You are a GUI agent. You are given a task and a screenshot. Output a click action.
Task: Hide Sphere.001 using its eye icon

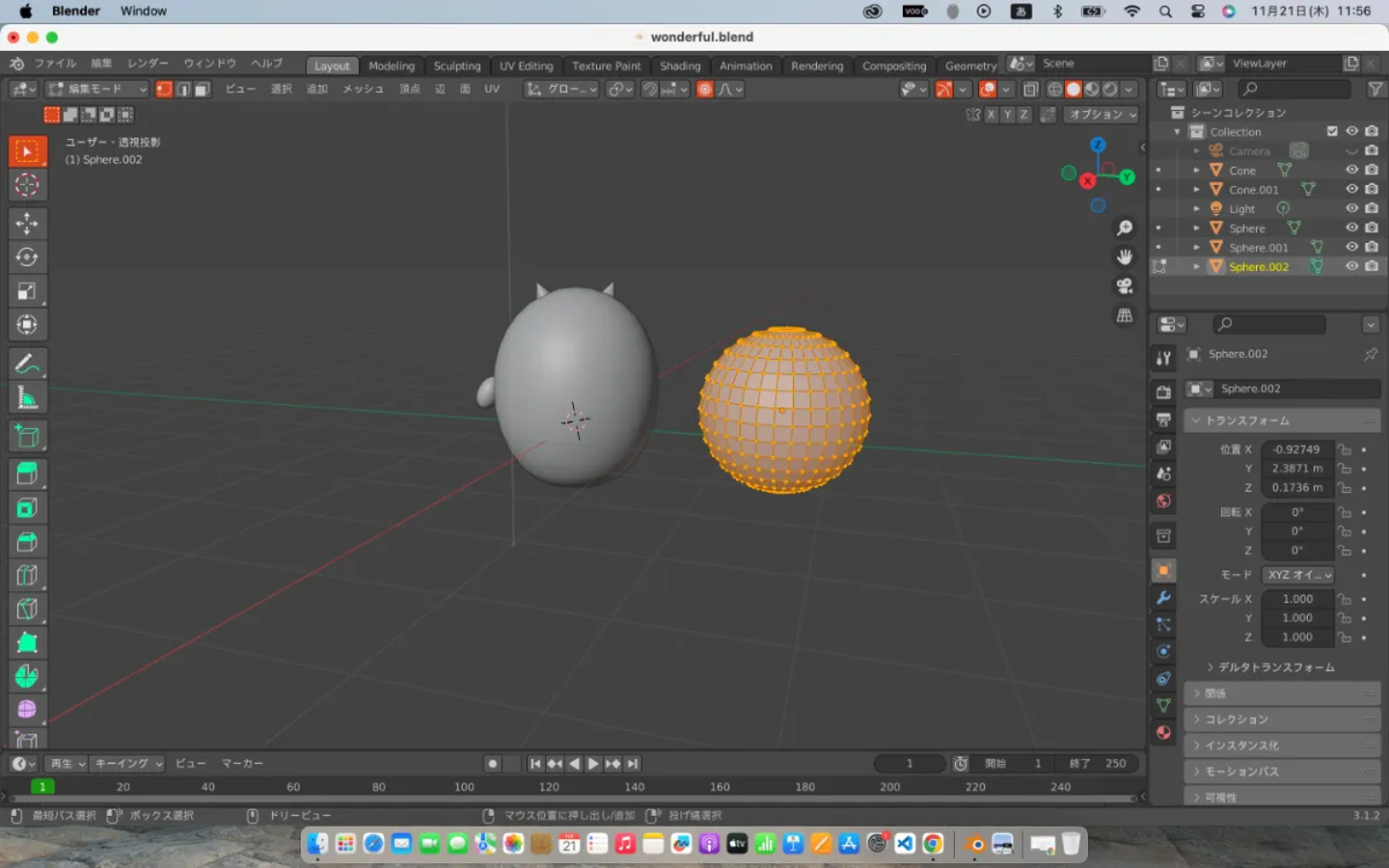1352,247
